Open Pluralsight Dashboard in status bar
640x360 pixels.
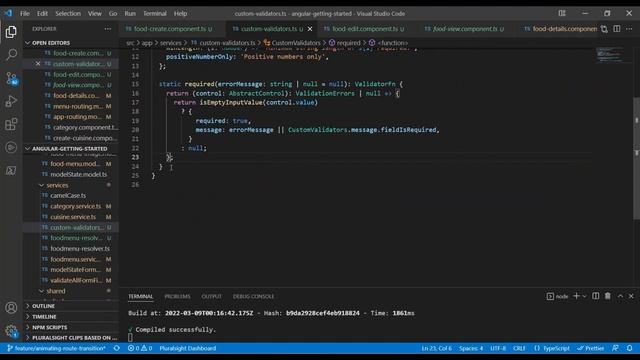pyautogui.click(x=188, y=348)
